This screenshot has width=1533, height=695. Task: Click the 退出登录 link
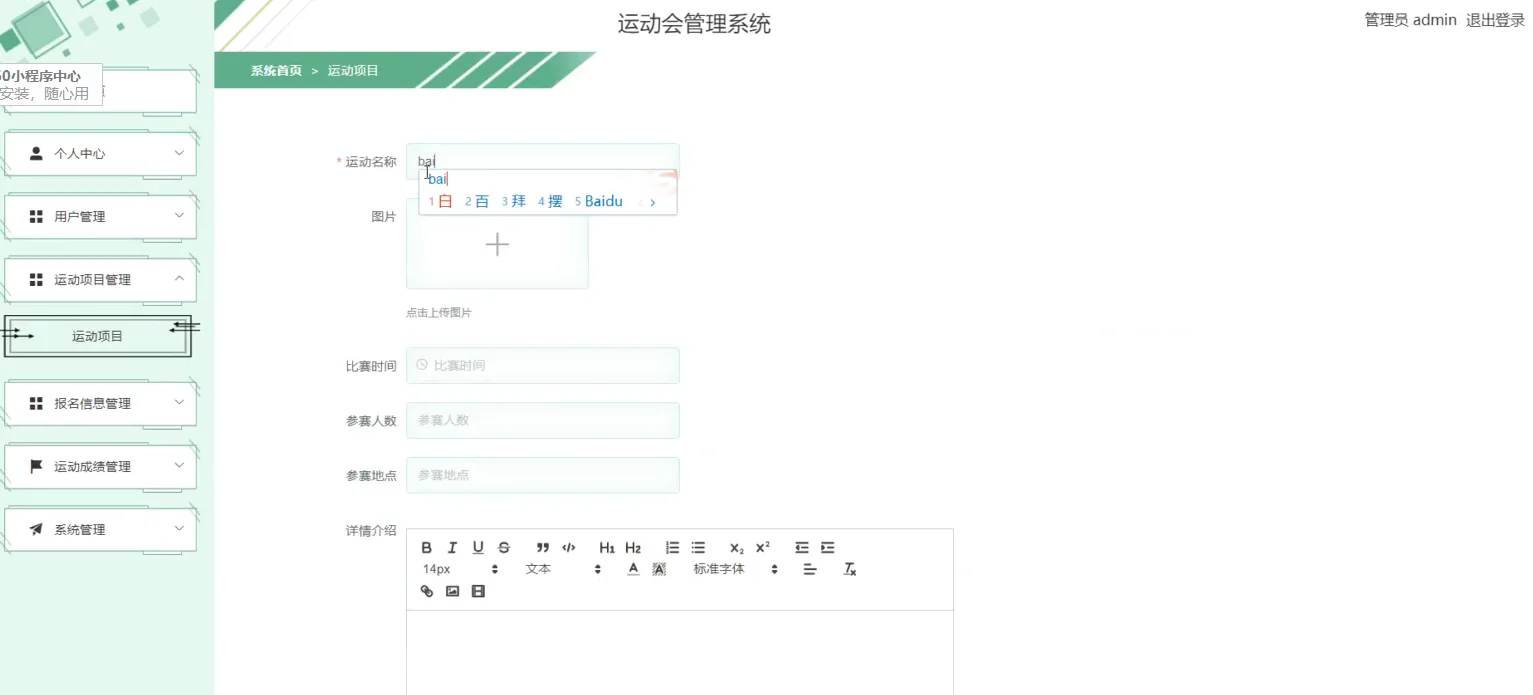(x=1494, y=19)
